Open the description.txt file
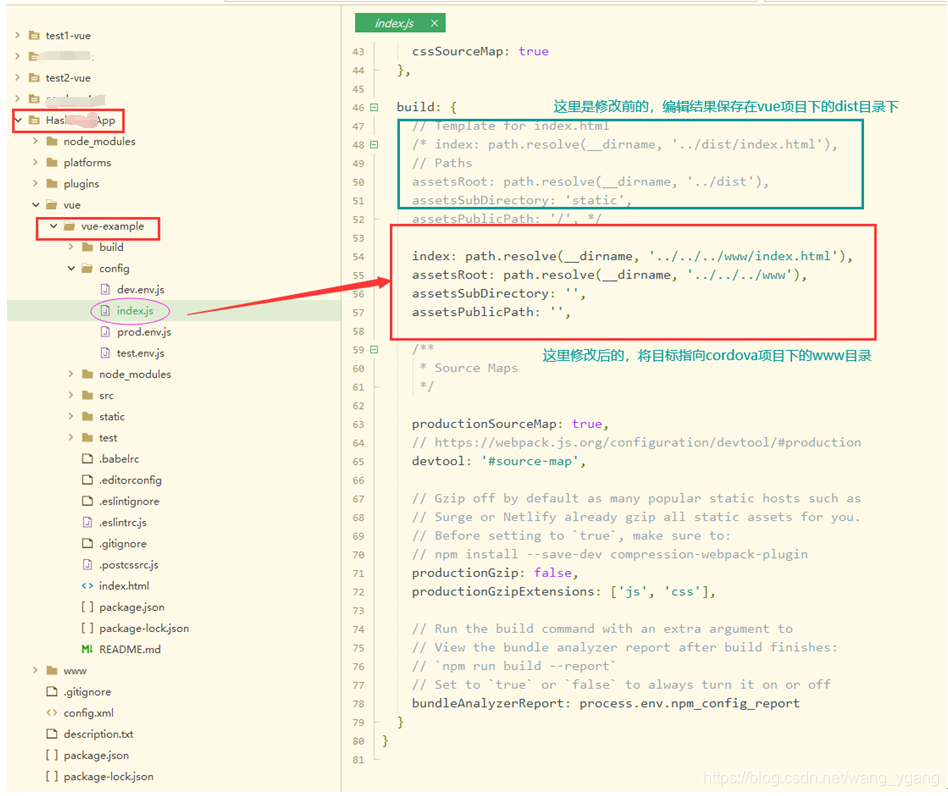This screenshot has height=796, width=948. pos(98,734)
